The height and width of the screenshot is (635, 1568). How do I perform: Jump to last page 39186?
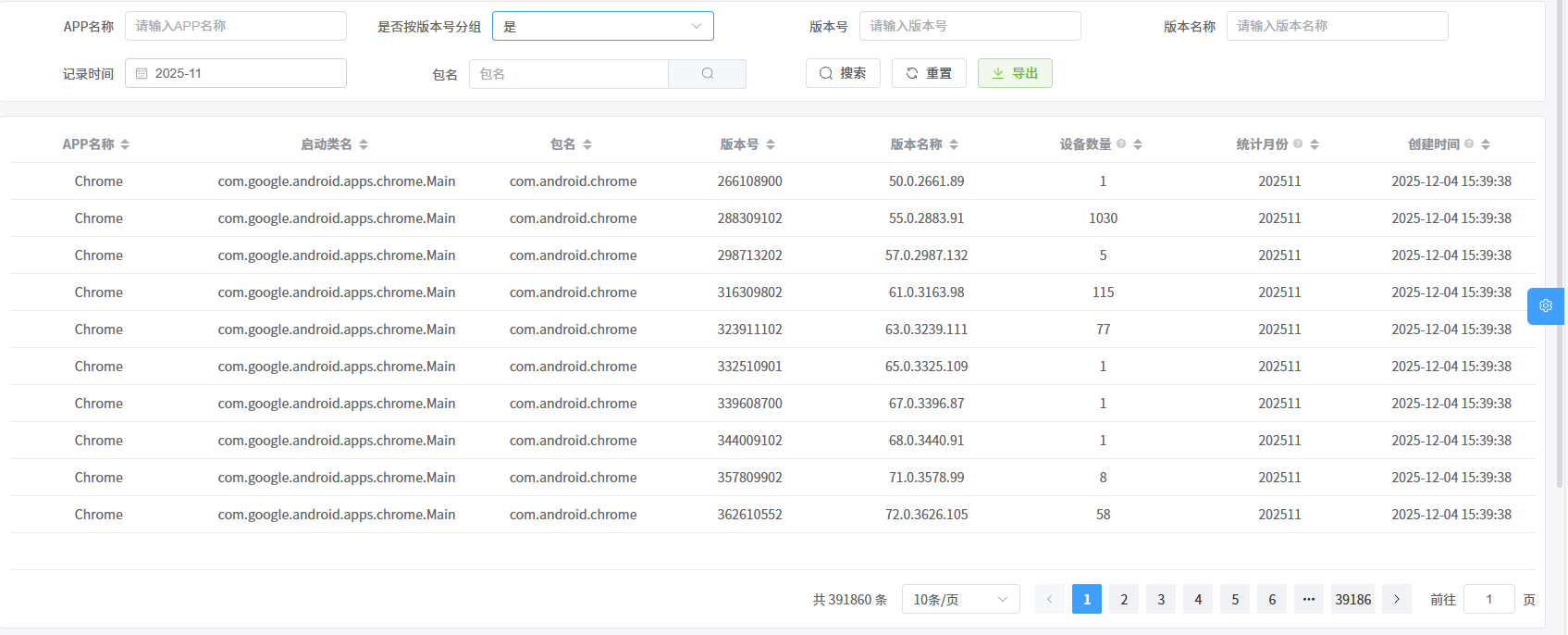click(1353, 599)
